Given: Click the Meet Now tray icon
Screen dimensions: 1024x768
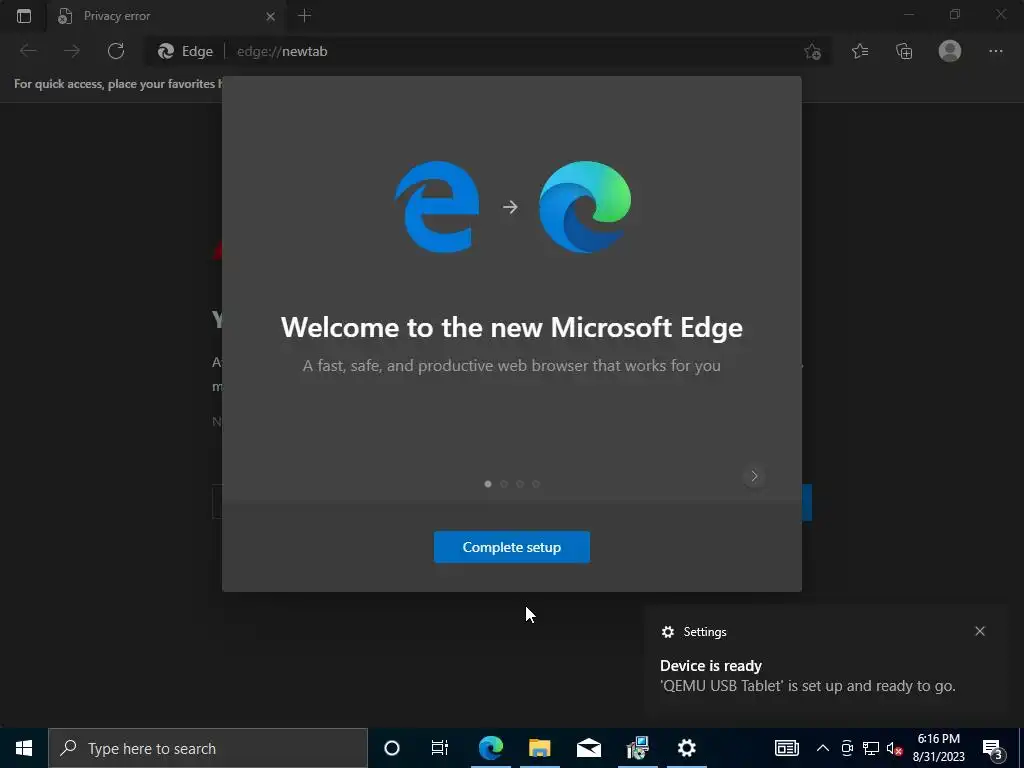Looking at the screenshot, I should [847, 748].
